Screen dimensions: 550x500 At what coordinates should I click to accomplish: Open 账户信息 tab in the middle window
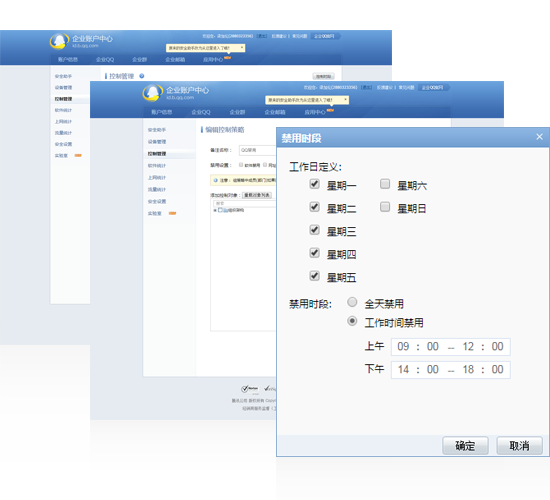point(161,112)
